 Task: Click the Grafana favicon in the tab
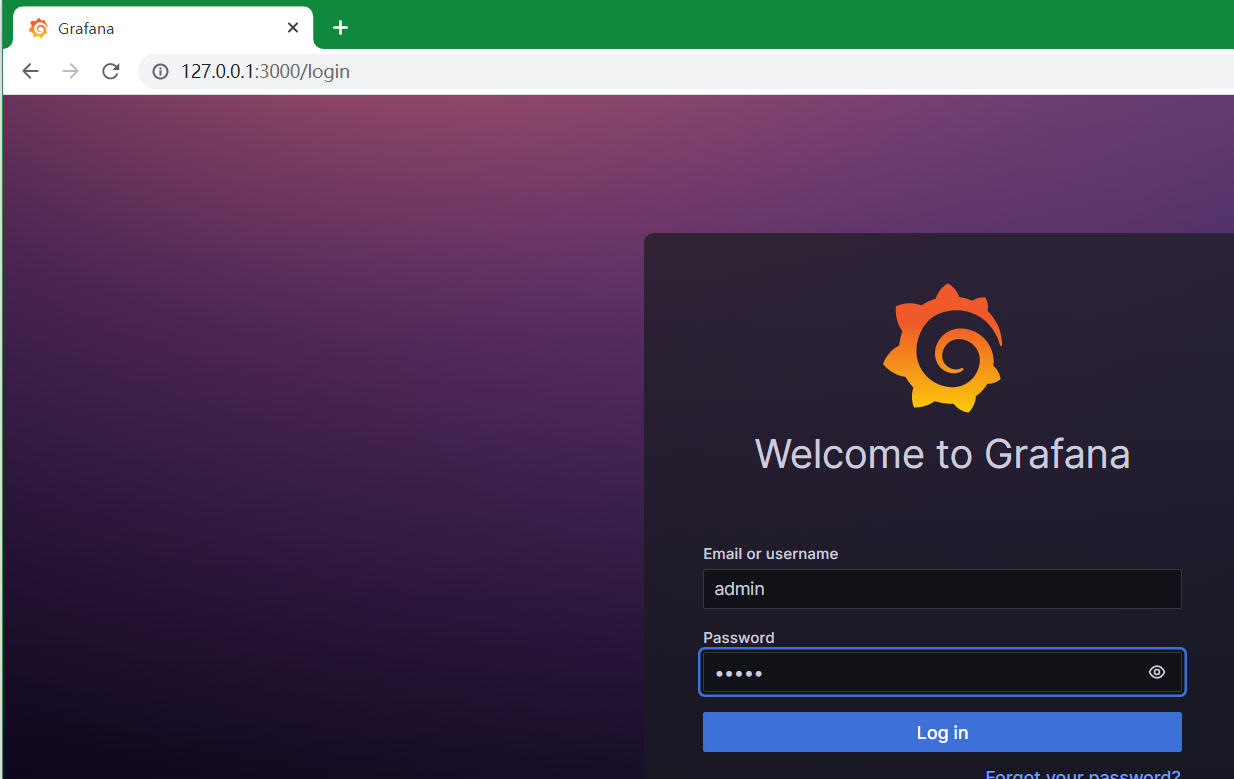tap(39, 28)
